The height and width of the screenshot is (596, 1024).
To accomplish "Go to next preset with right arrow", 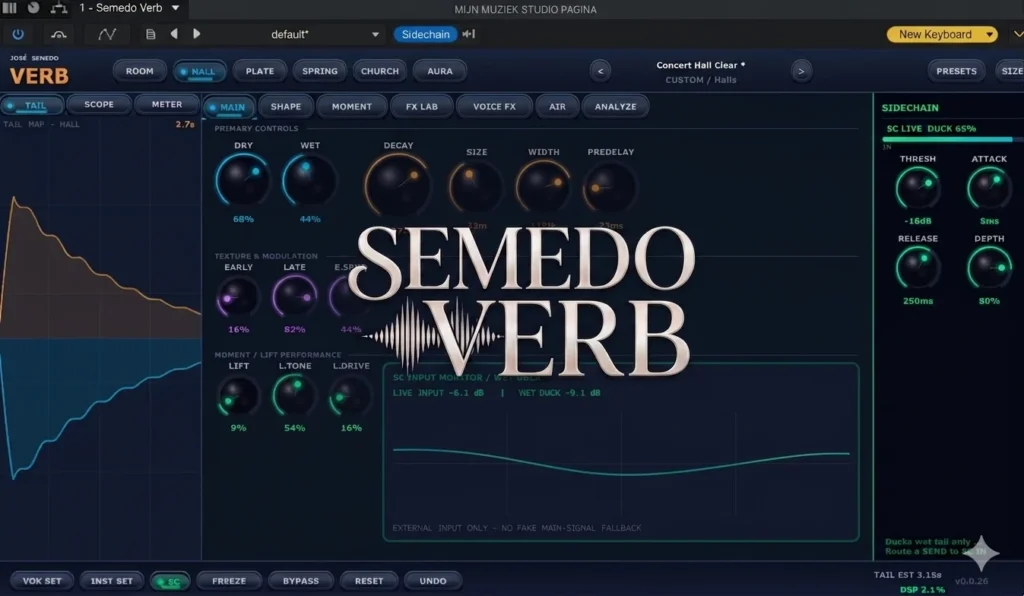I will click(x=197, y=33).
